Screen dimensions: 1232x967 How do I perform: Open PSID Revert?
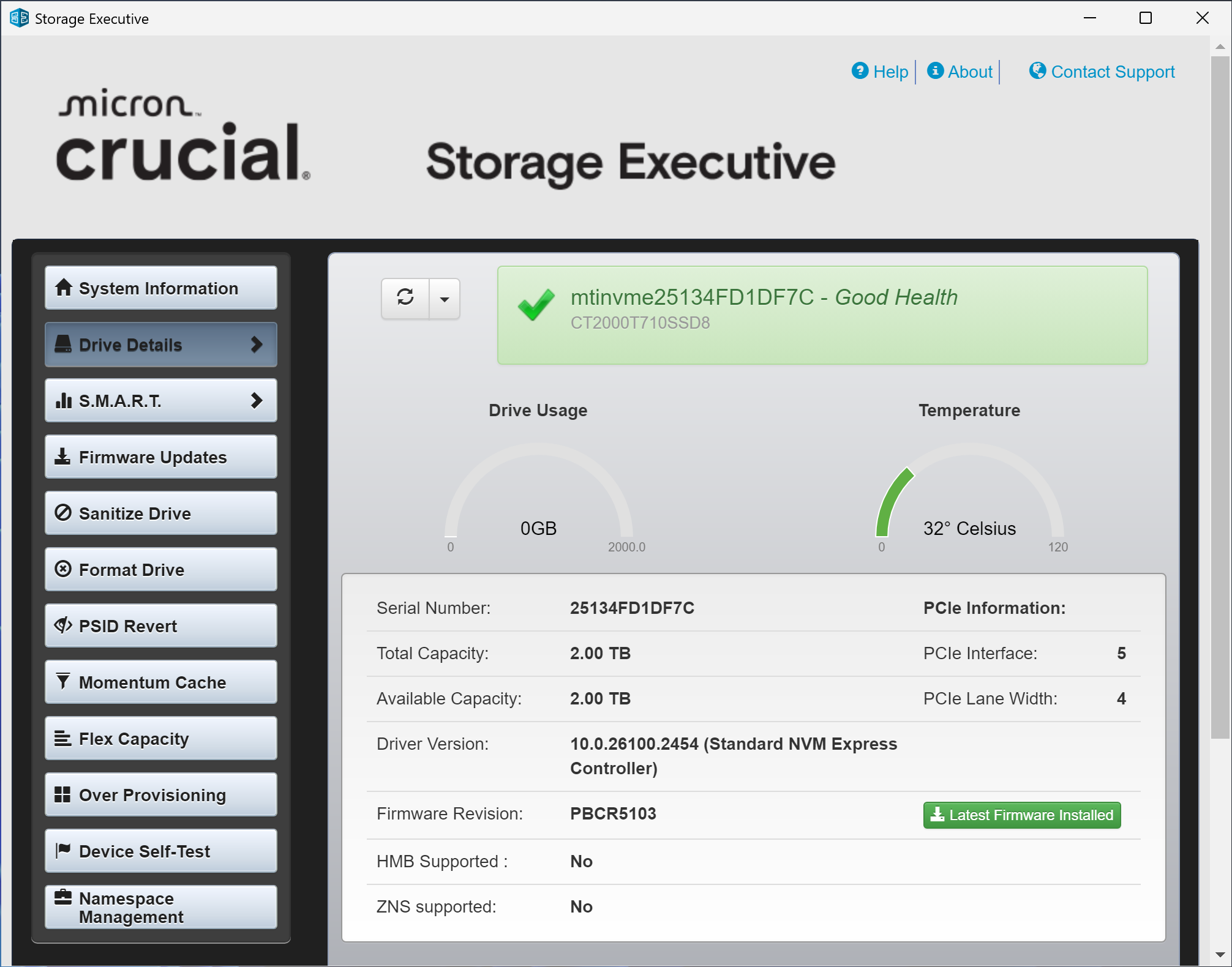pyautogui.click(x=161, y=625)
